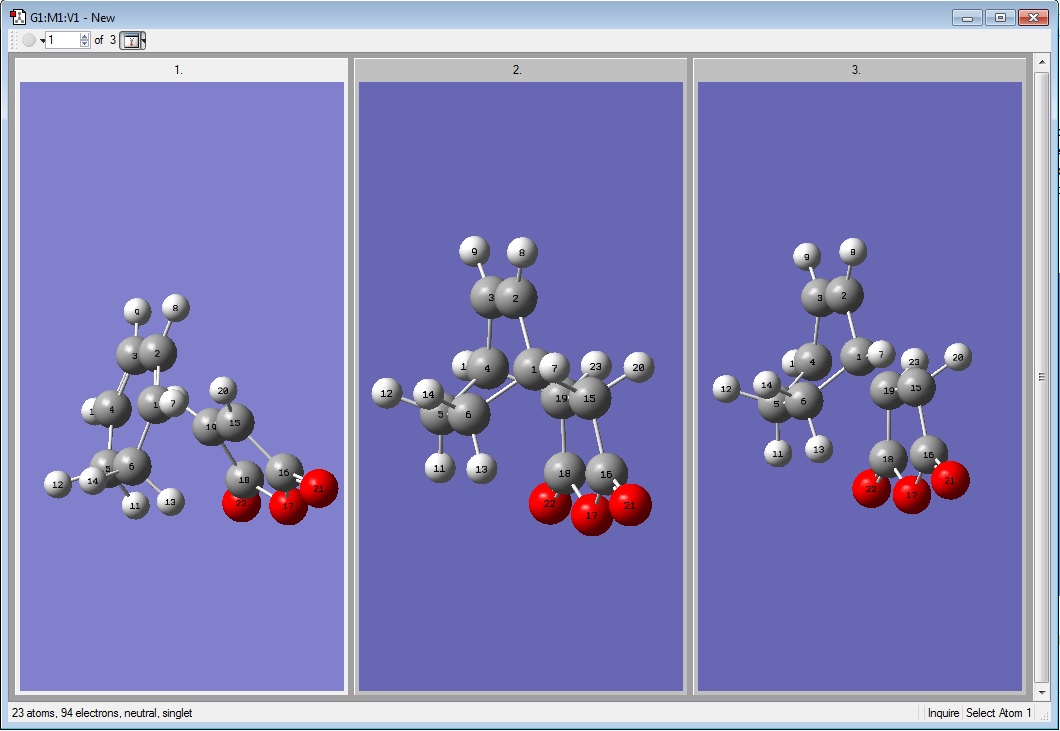
Task: Select hydrogen atom 11 in frame 2
Action: point(439,467)
